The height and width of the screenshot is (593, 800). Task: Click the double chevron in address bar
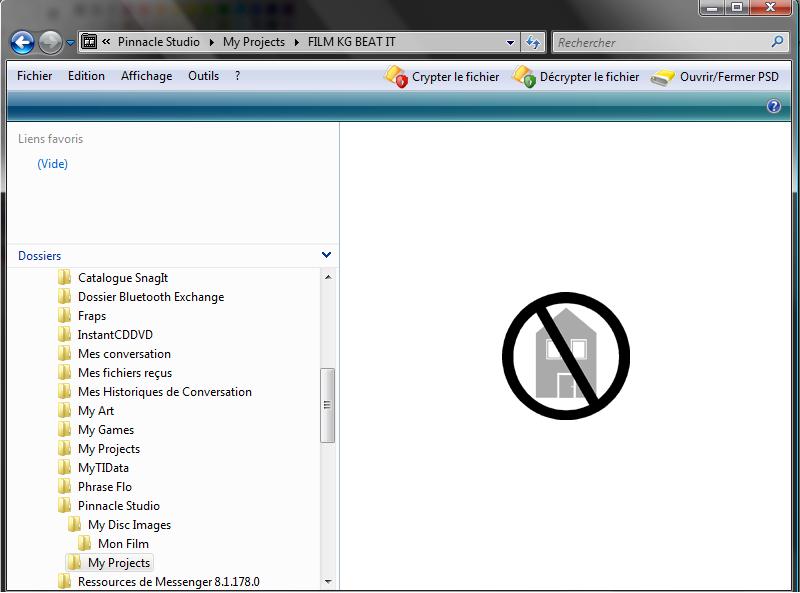tap(107, 42)
